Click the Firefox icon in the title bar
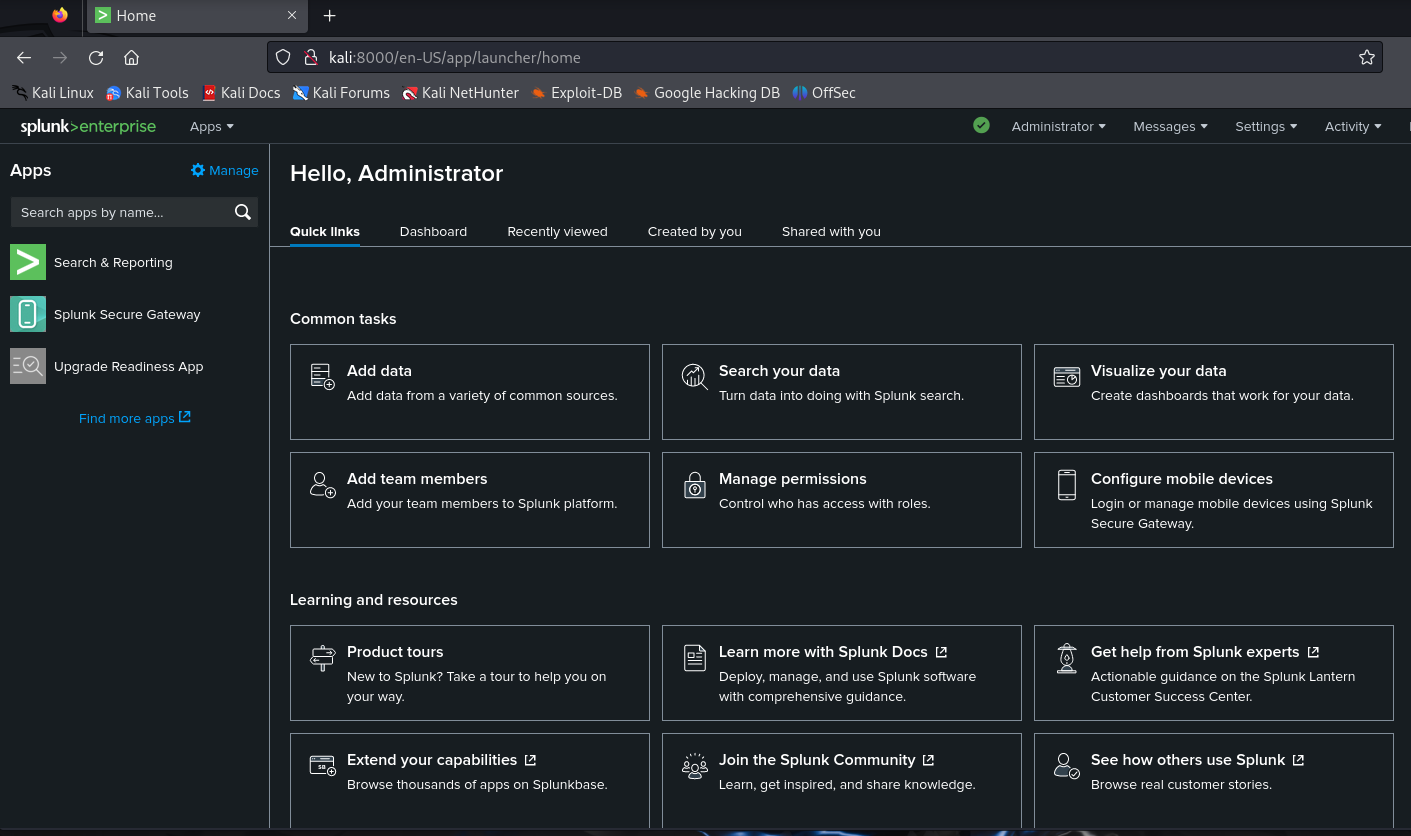This screenshot has height=836, width=1411. click(x=60, y=15)
